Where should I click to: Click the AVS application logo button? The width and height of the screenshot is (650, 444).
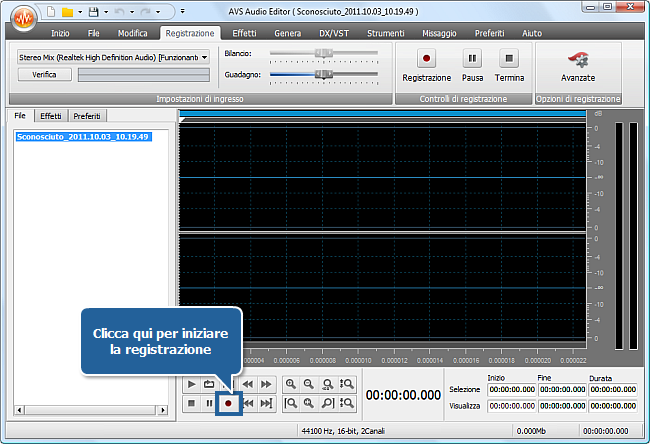pos(21,18)
